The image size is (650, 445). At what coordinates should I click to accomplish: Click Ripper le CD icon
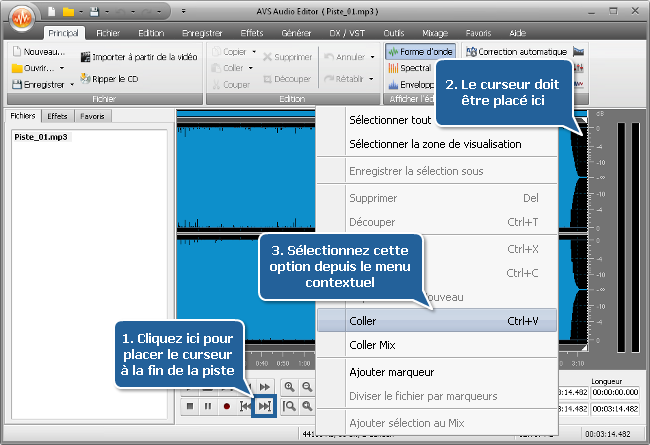coord(109,77)
